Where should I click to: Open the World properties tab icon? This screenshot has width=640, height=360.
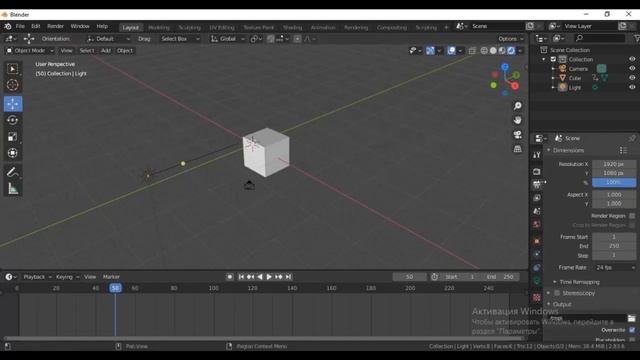pyautogui.click(x=537, y=224)
